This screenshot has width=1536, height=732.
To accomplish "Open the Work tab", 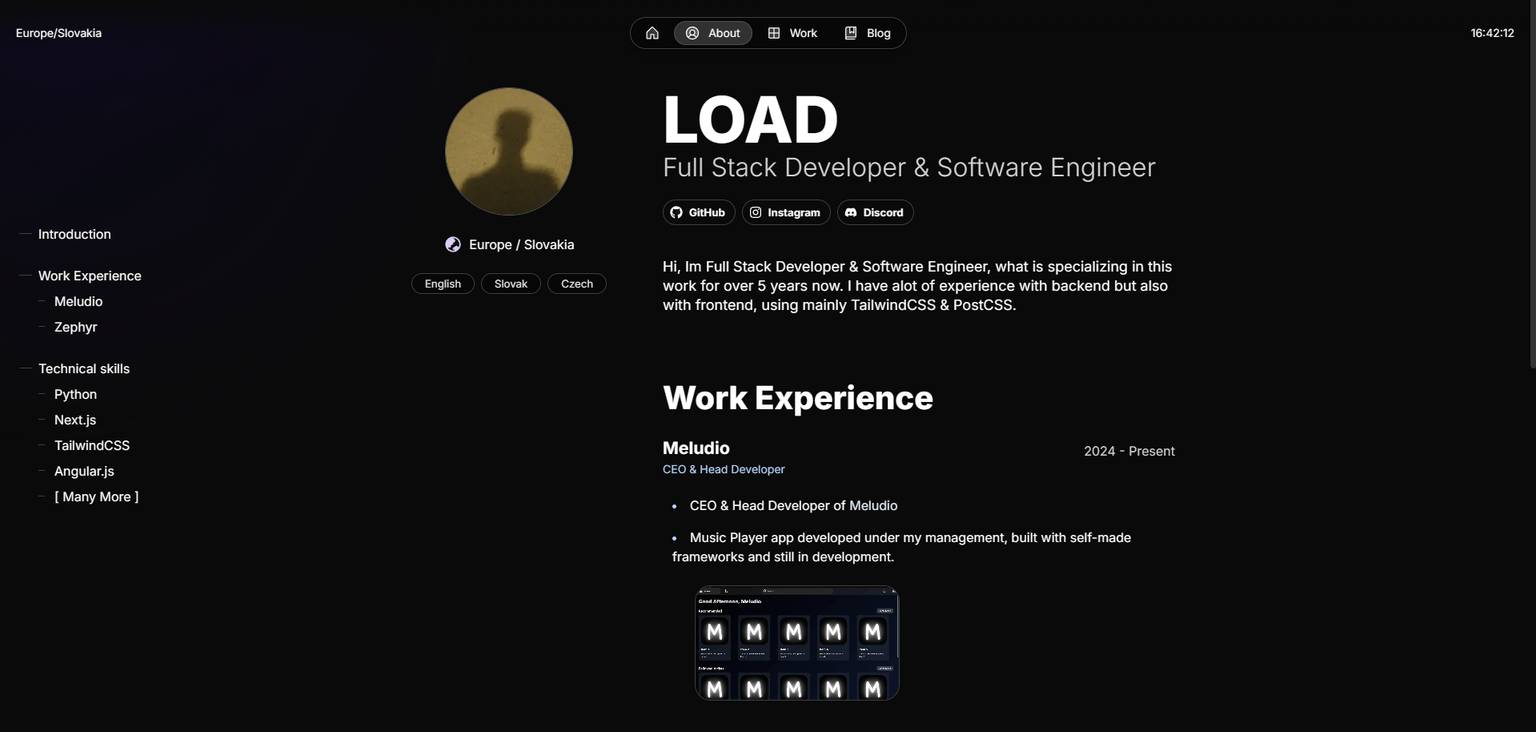I will pyautogui.click(x=792, y=33).
